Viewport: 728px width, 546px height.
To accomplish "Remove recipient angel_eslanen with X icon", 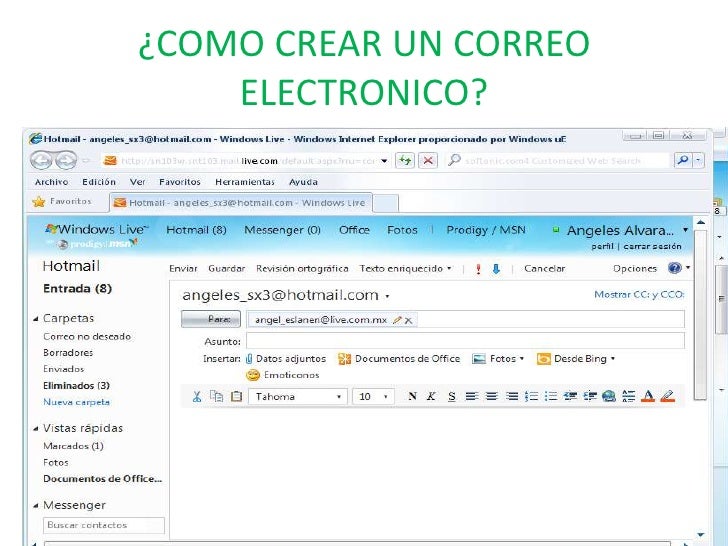I will coord(408,320).
